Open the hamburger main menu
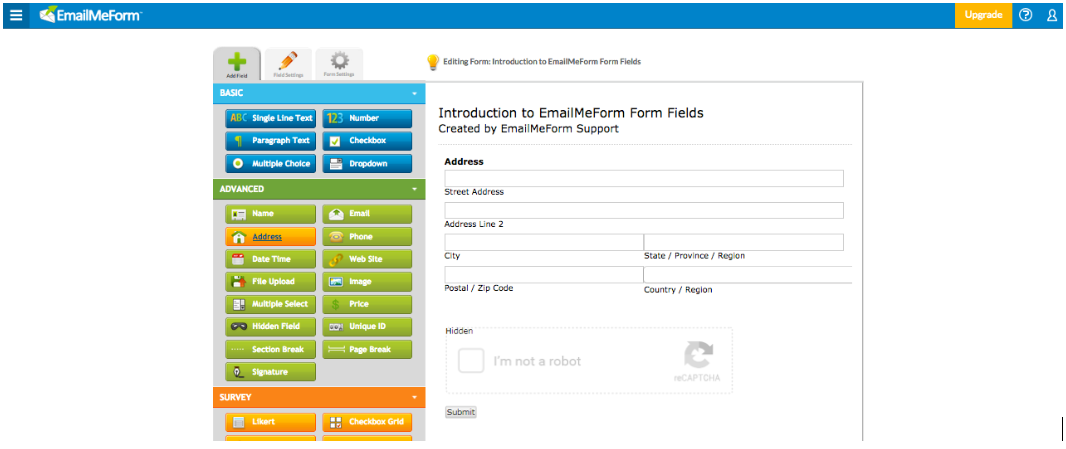The height and width of the screenshot is (449, 1066). tap(16, 15)
